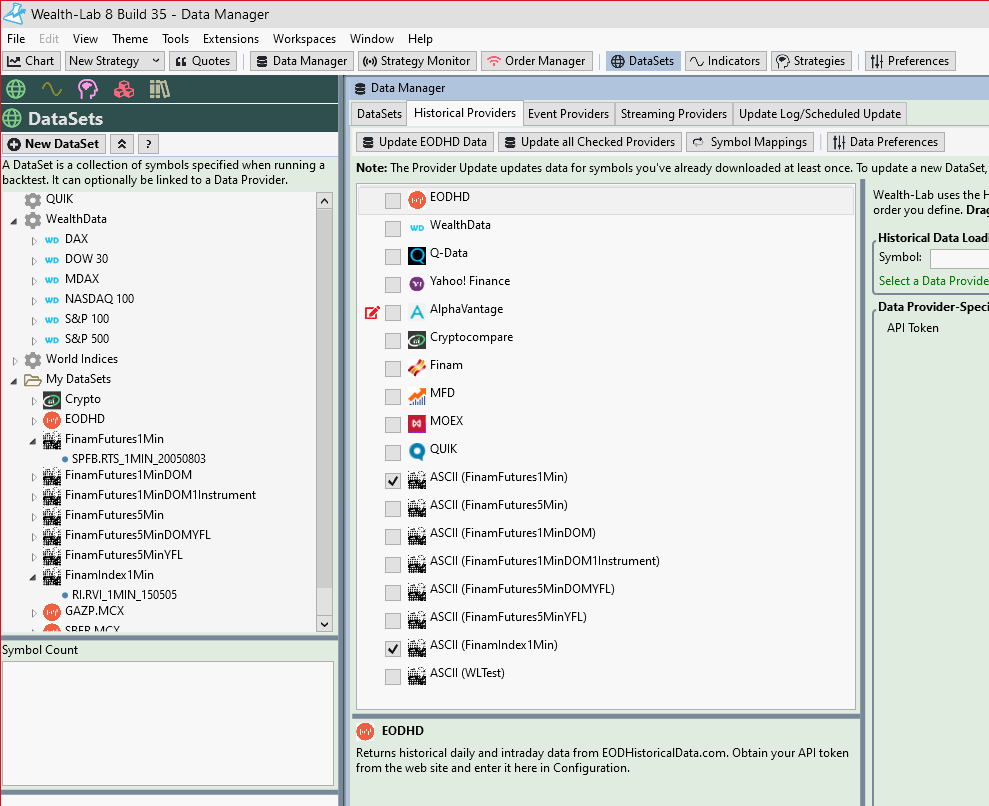This screenshot has width=989, height=806.
Task: Check the Cryptocompare provider checkbox
Action: tap(393, 340)
